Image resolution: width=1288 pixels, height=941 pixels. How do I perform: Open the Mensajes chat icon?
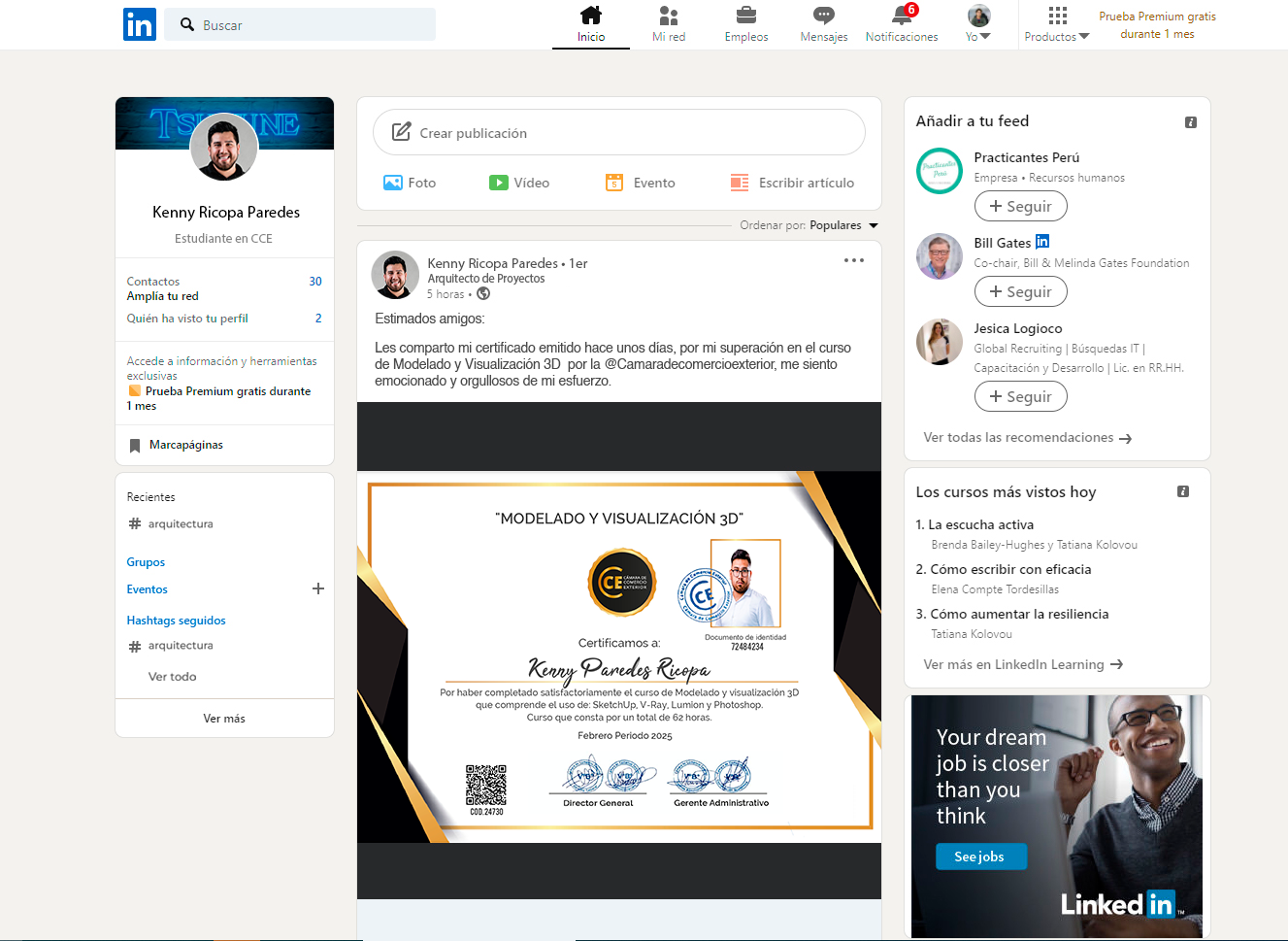824,15
